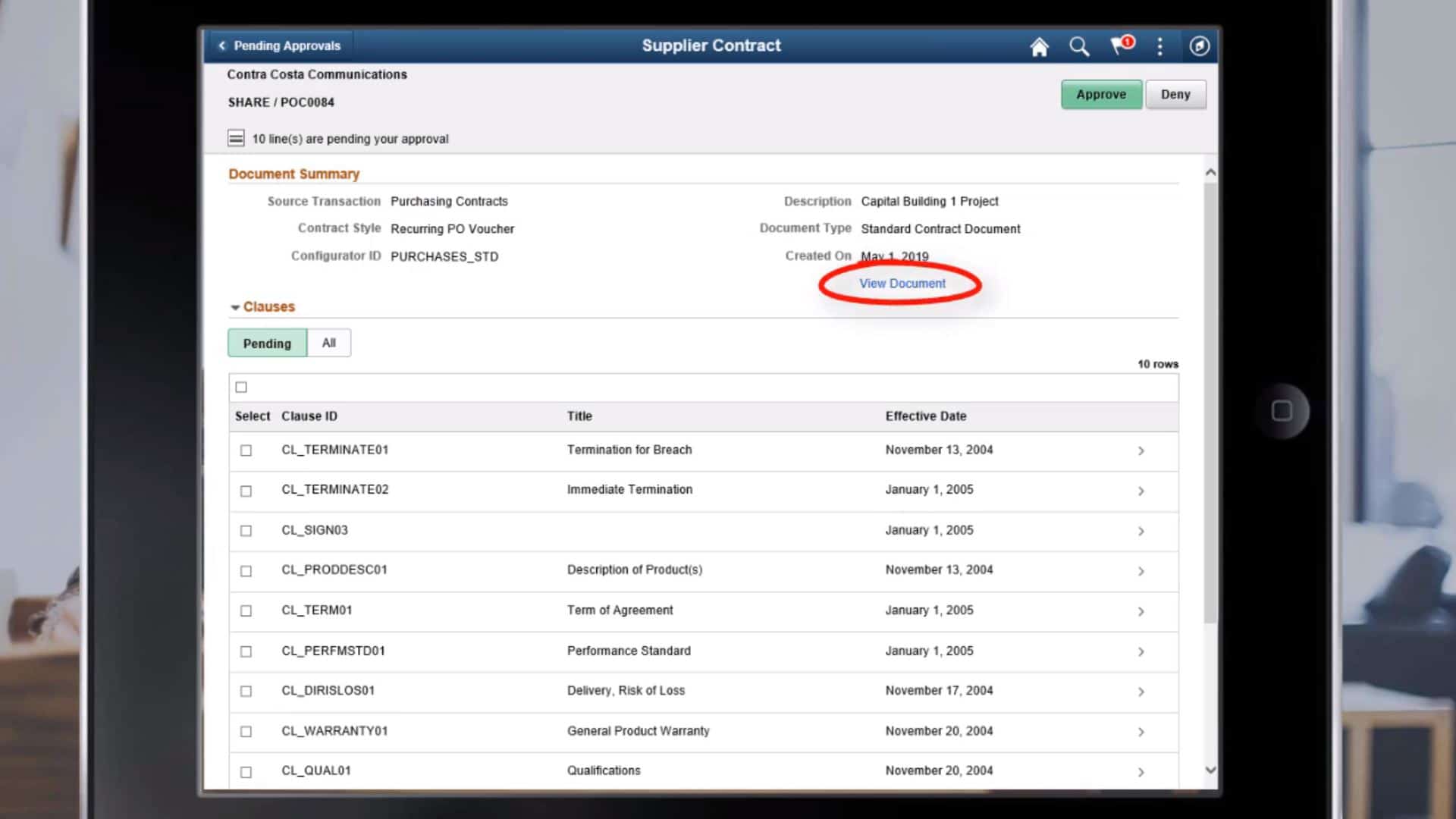Select the Pending tab
The image size is (1456, 819).
[x=267, y=343]
